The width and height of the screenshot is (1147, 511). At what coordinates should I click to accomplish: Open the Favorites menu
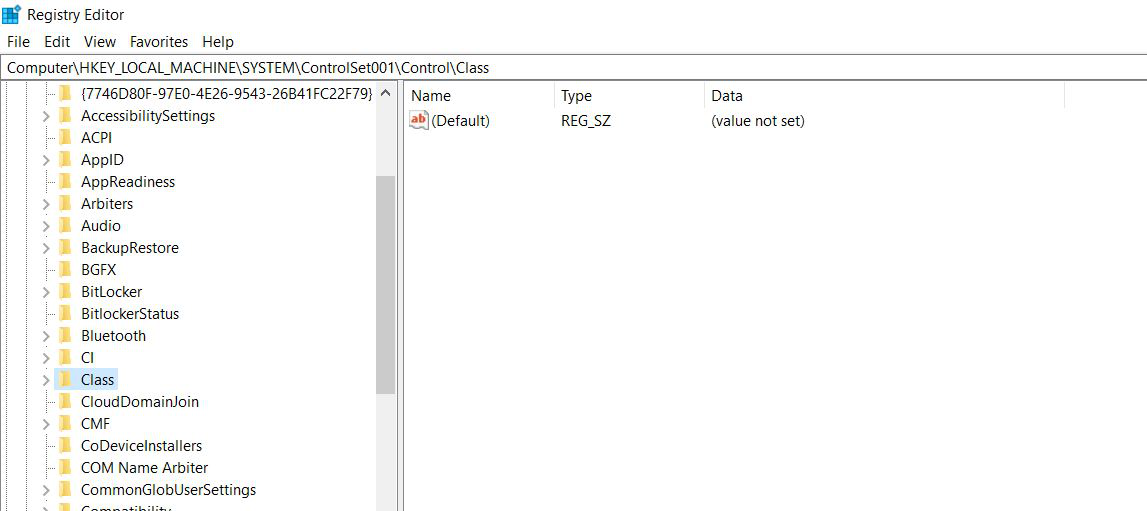(158, 42)
